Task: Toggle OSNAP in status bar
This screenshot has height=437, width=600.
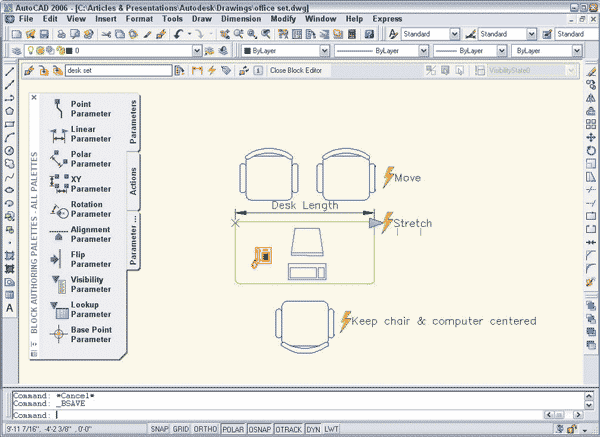Action: [x=260, y=429]
